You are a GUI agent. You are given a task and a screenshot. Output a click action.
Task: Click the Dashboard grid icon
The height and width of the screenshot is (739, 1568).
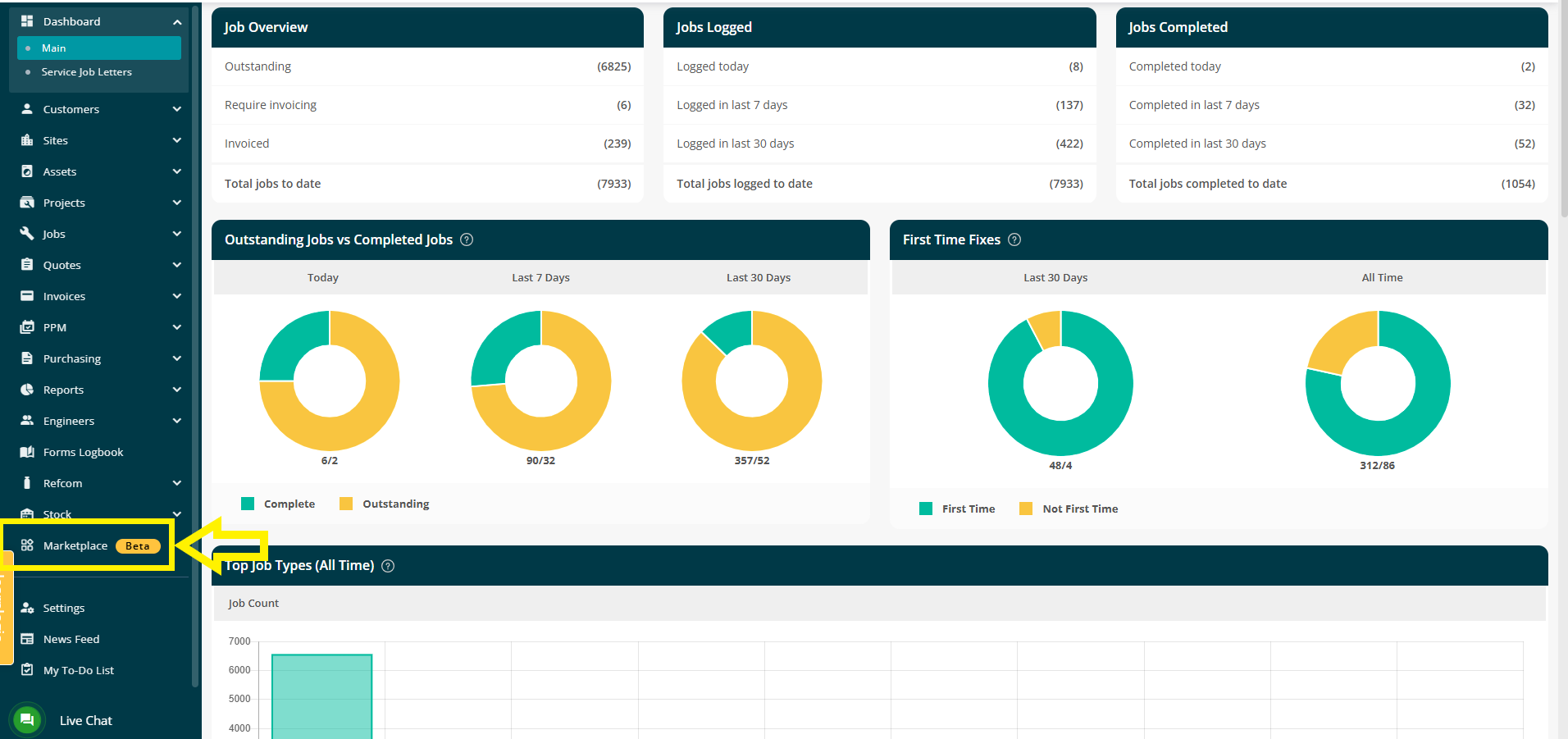coord(27,21)
